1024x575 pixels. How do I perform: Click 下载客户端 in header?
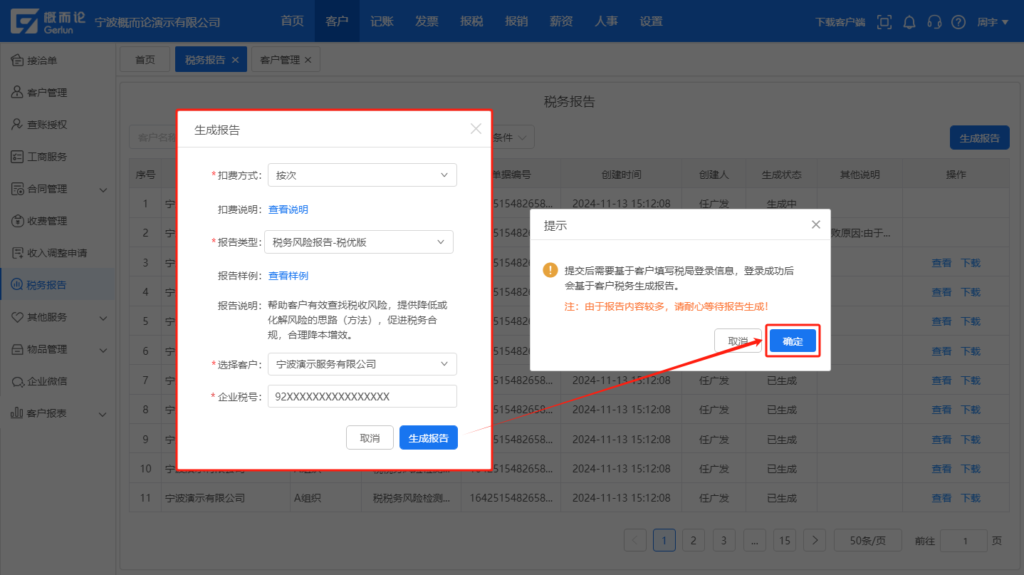pyautogui.click(x=840, y=22)
